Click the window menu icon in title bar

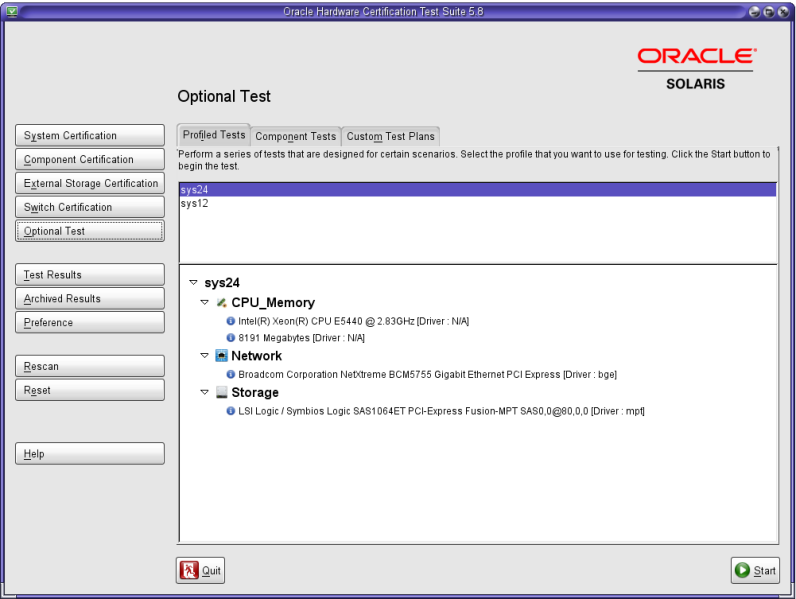pos(11,10)
